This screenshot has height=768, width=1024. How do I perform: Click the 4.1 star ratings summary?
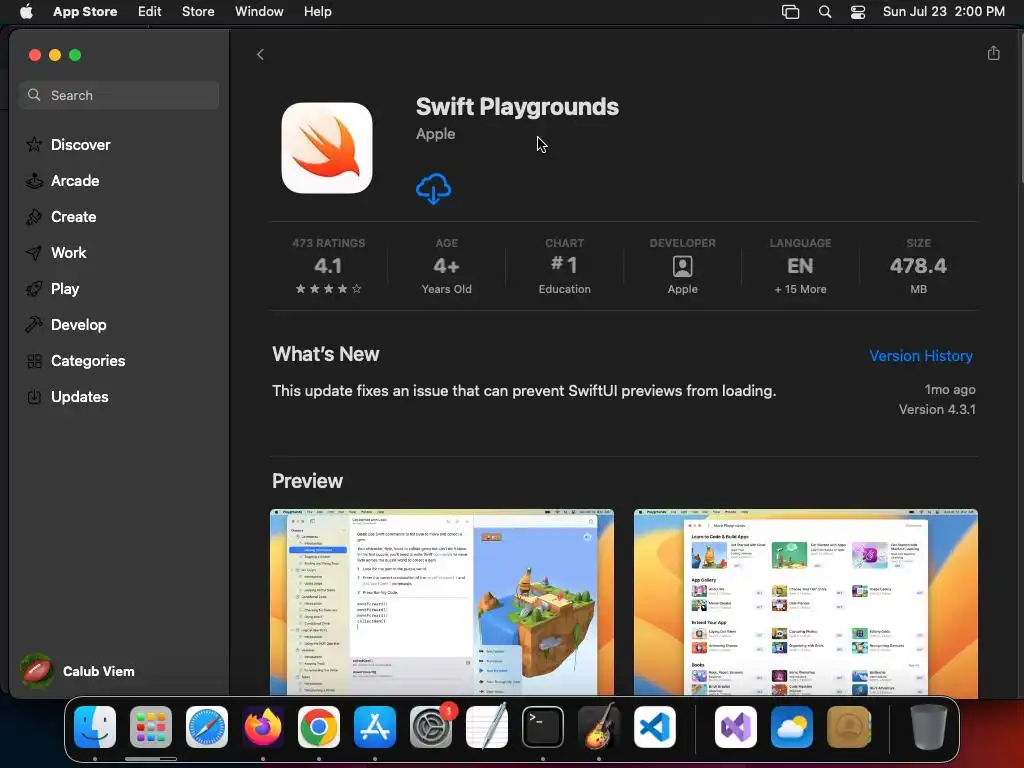(328, 266)
